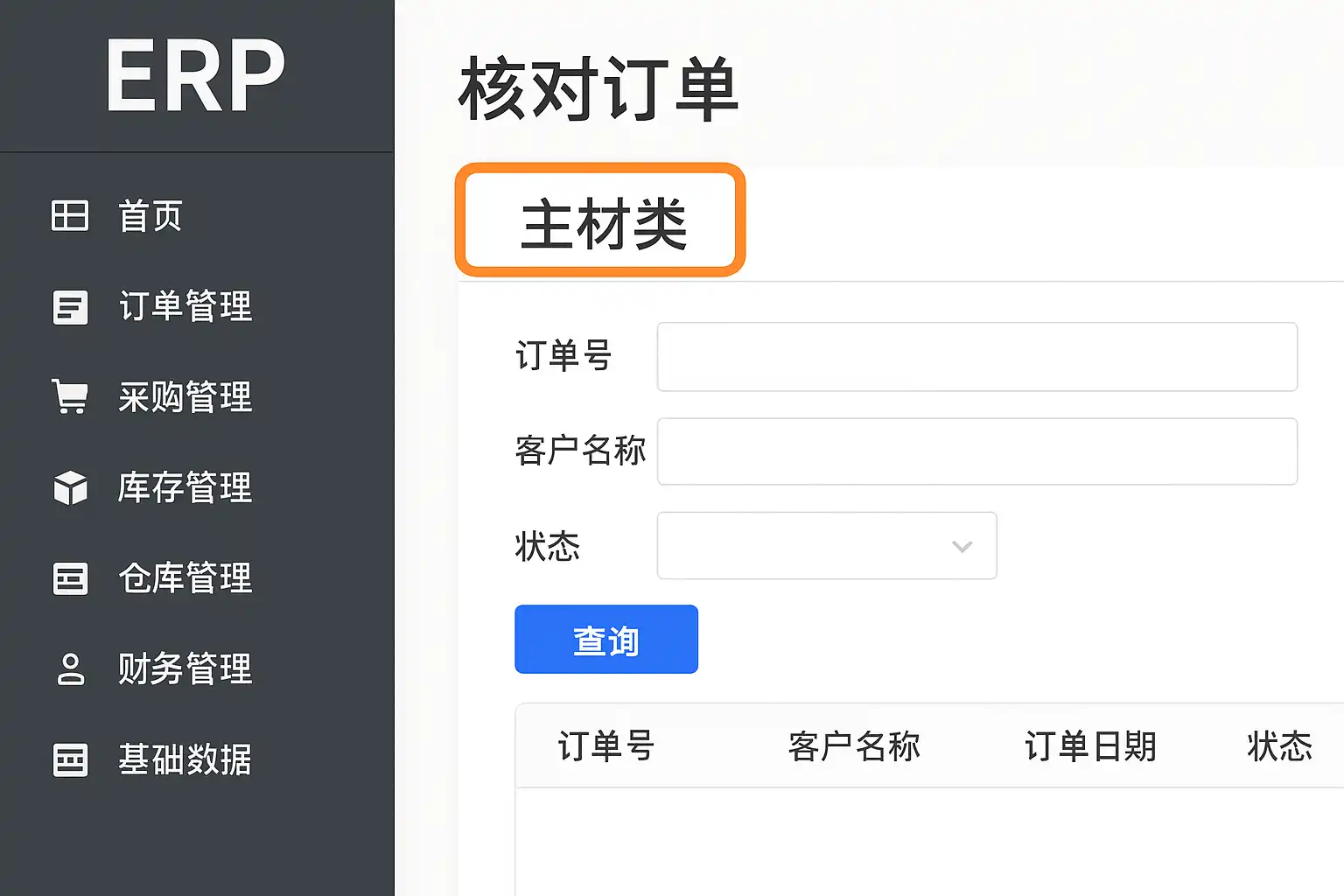The width and height of the screenshot is (1344, 896).
Task: Click the 首页 home grid icon
Action: tap(70, 215)
